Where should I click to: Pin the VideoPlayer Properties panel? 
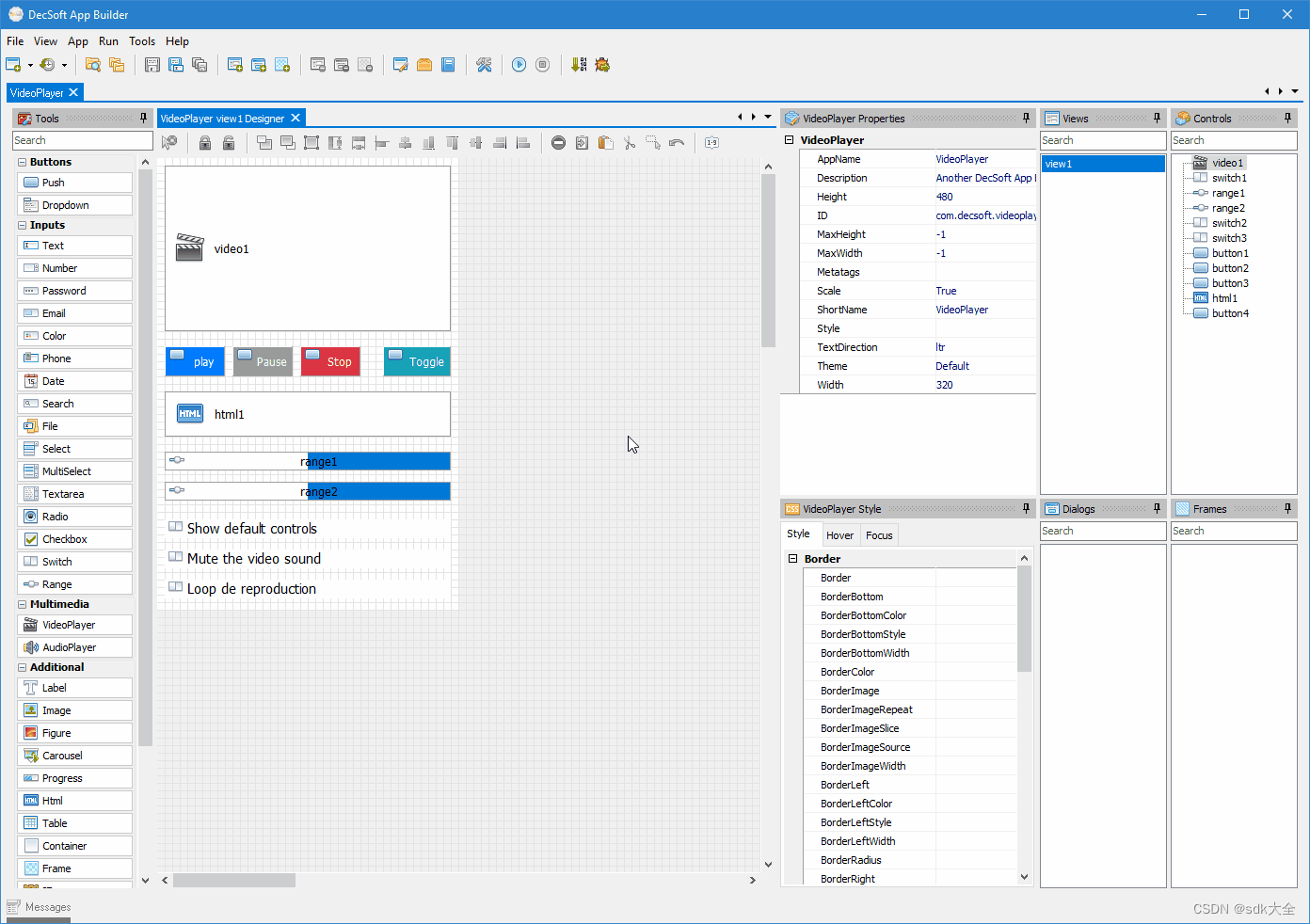pyautogui.click(x=1026, y=118)
